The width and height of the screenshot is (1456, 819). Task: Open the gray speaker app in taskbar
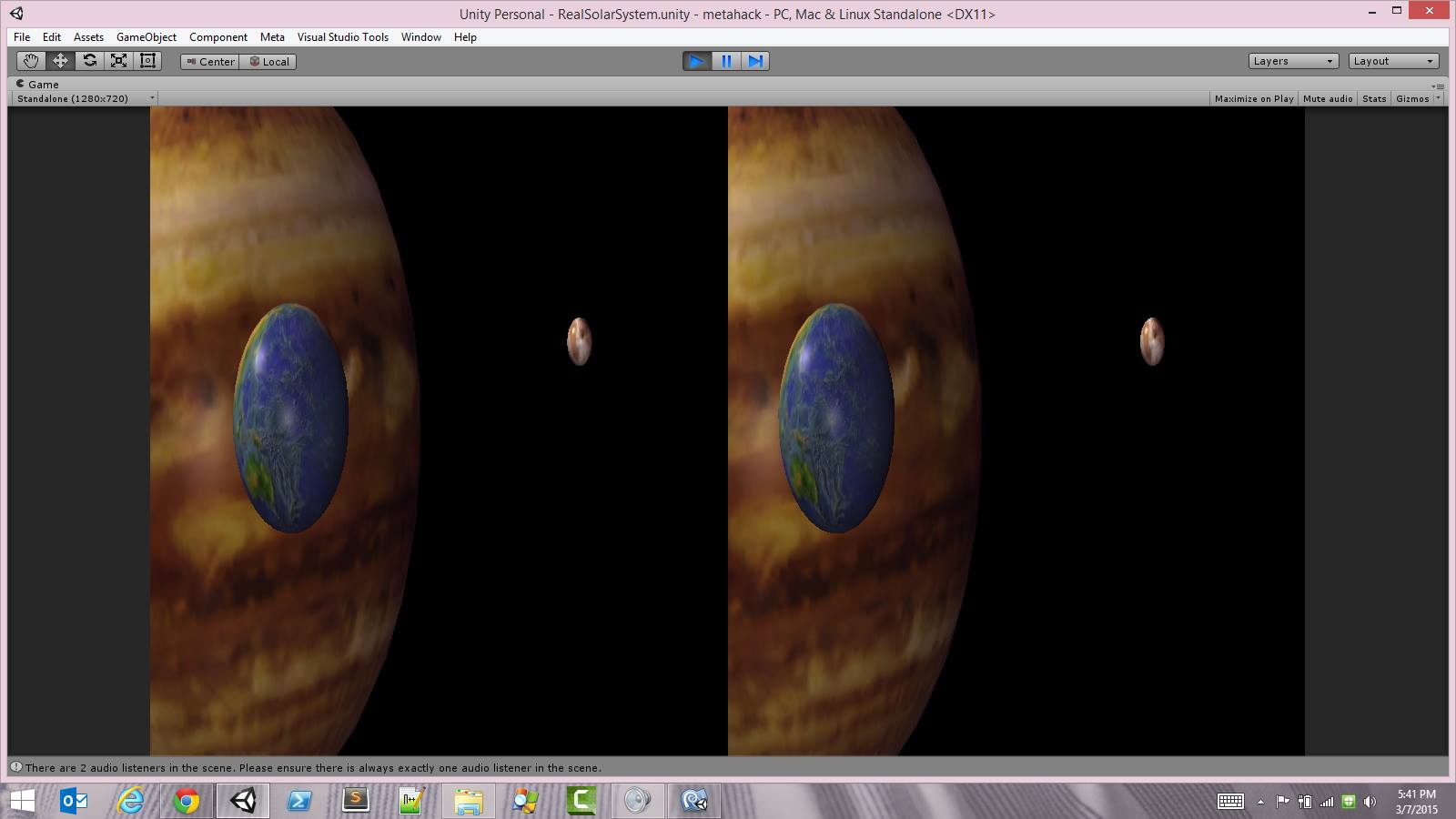click(x=637, y=801)
